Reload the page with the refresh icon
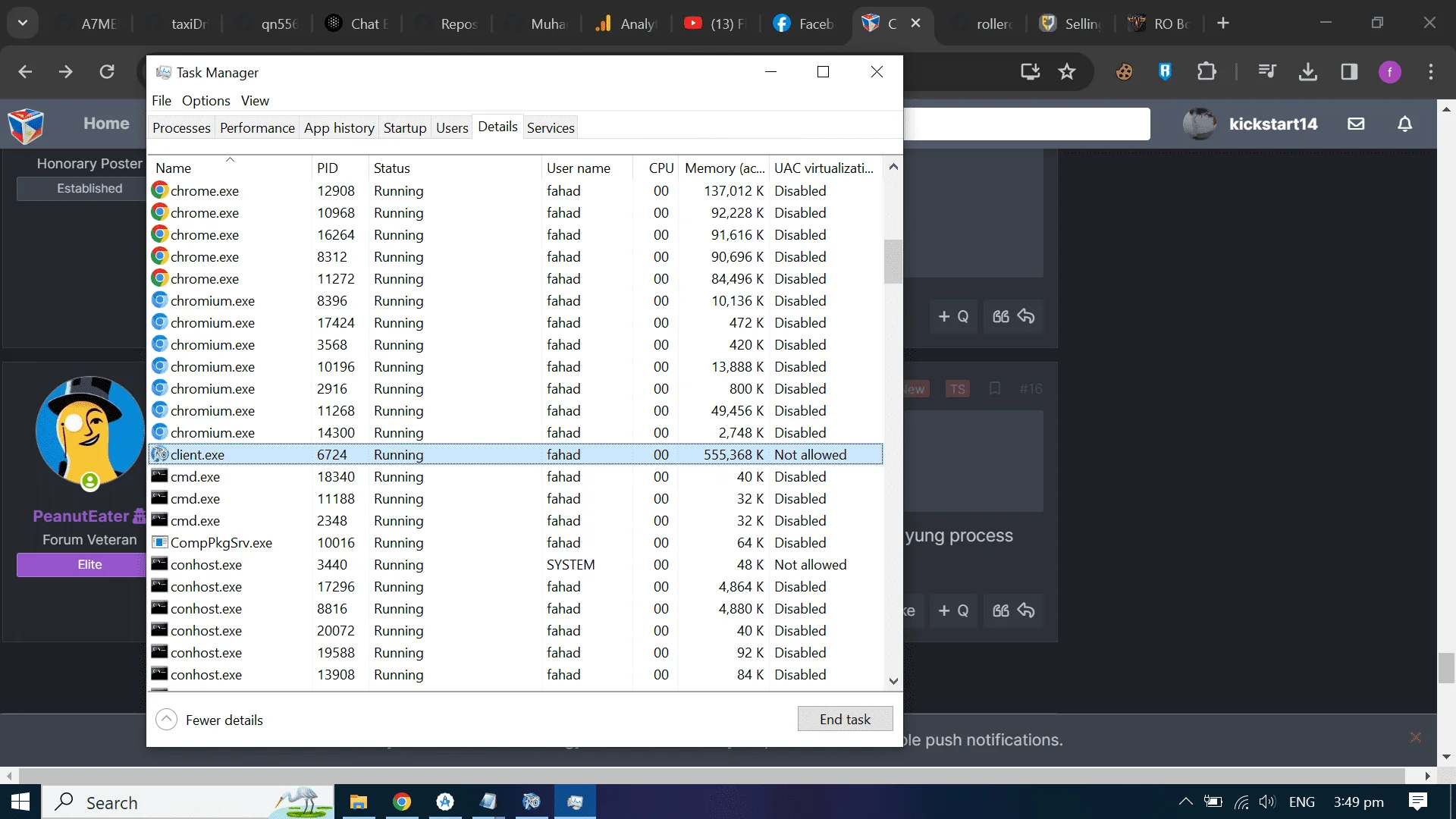Image resolution: width=1456 pixels, height=819 pixels. click(107, 72)
